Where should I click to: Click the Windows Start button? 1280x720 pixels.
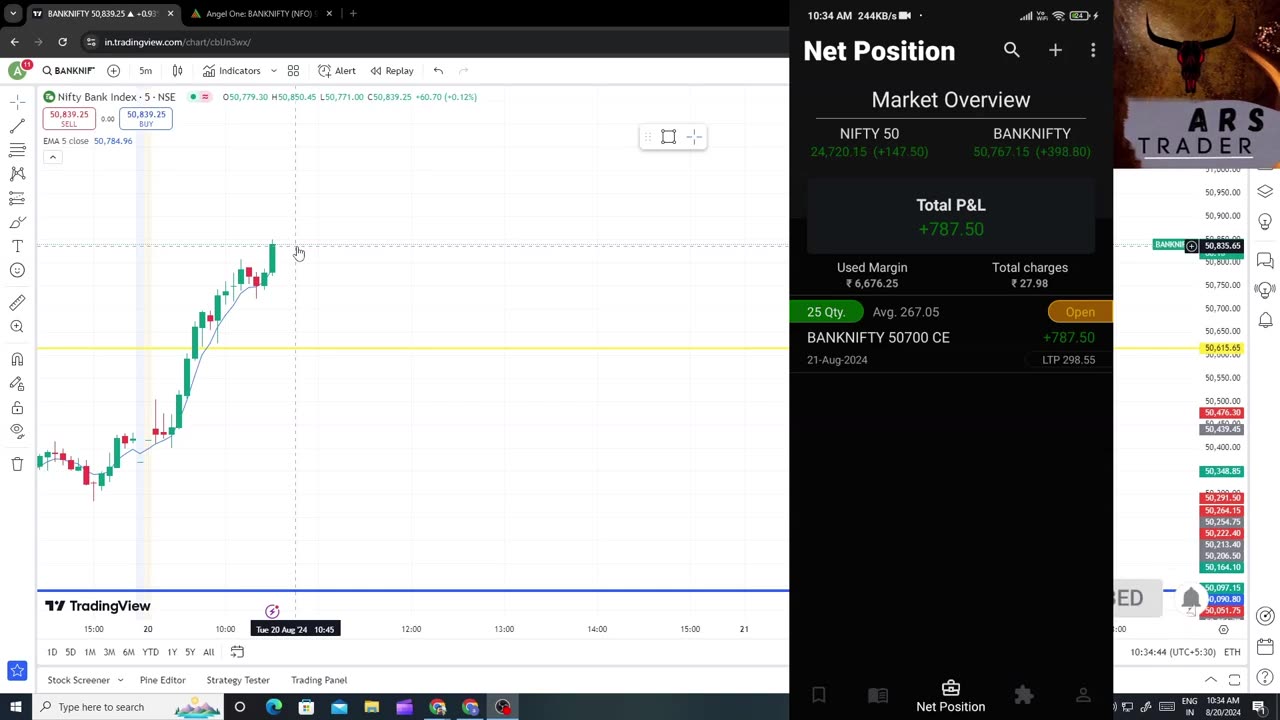15,707
